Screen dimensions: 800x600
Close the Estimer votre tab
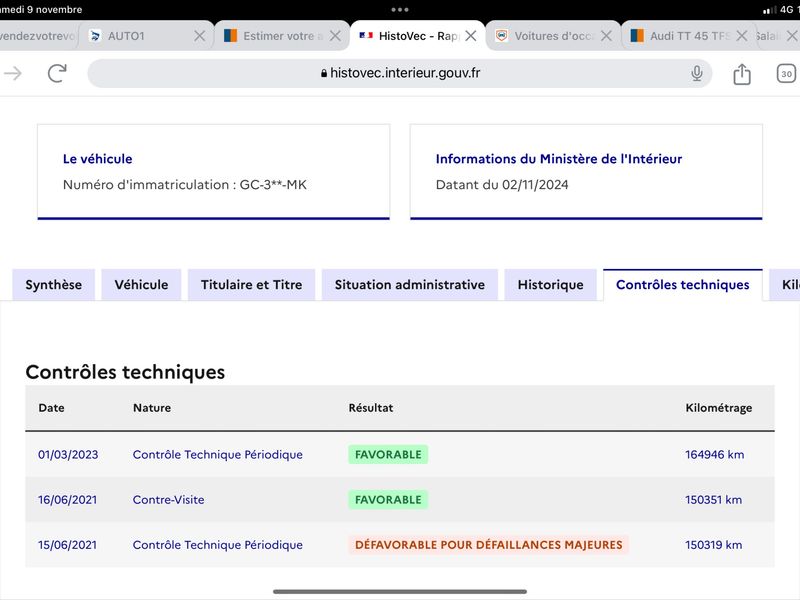point(335,36)
